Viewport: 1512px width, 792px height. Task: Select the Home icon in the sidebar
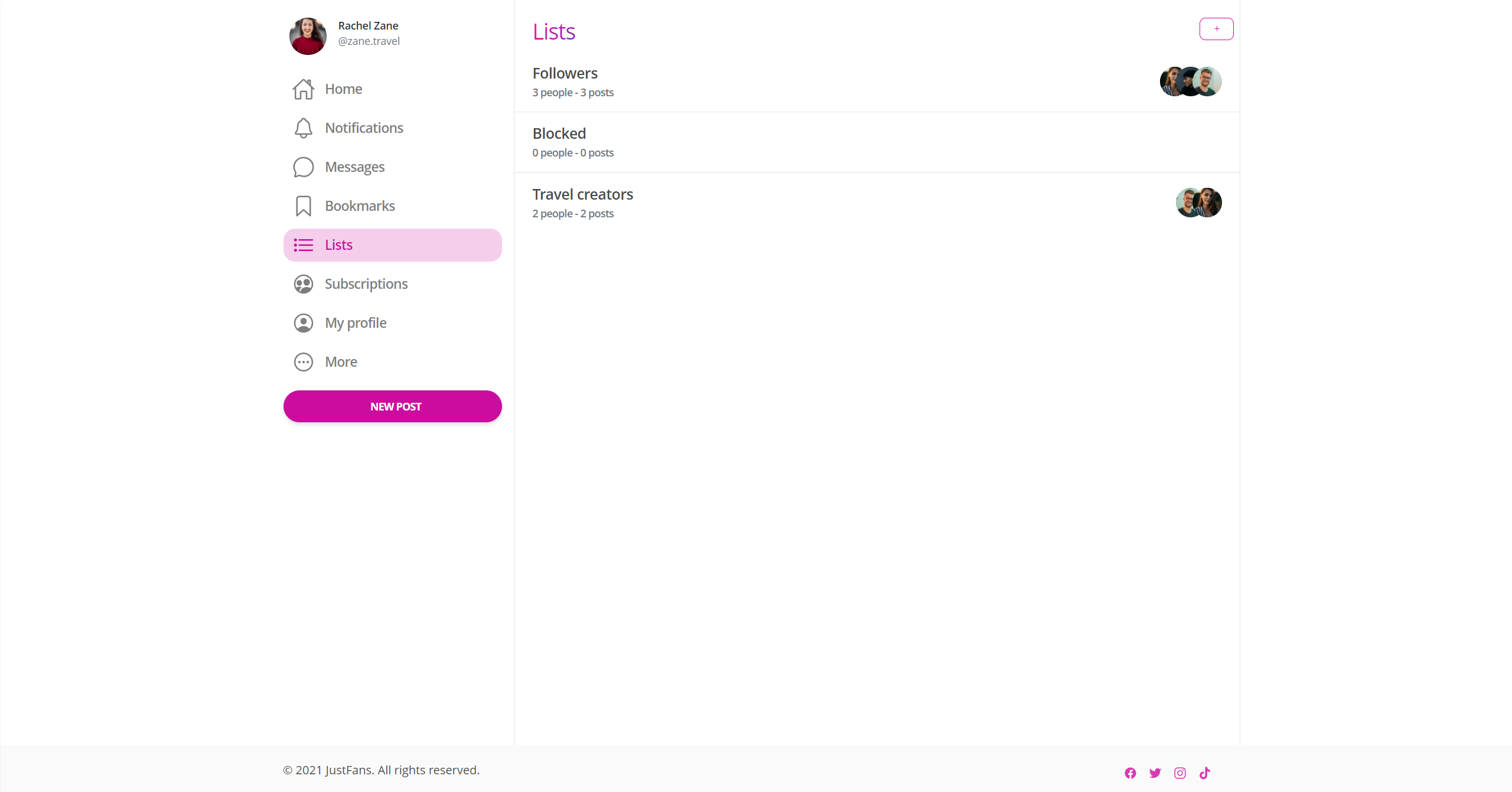pyautogui.click(x=303, y=89)
